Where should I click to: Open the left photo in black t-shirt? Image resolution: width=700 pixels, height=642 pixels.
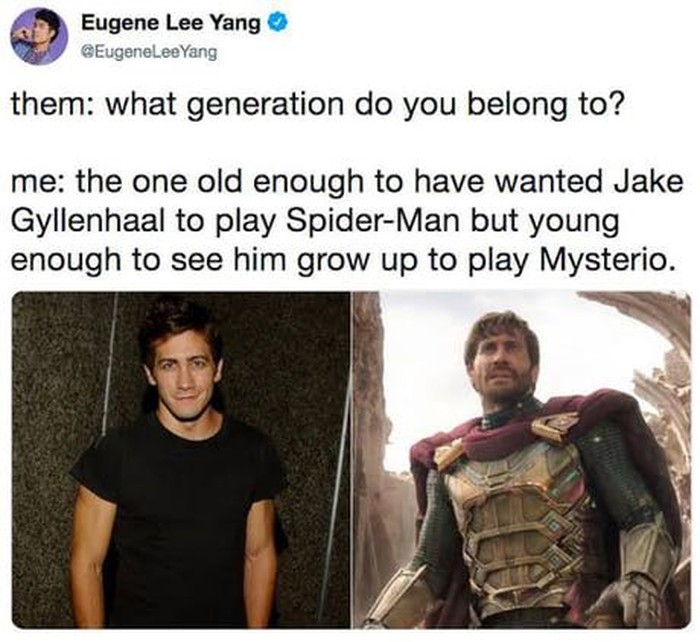pyautogui.click(x=181, y=460)
